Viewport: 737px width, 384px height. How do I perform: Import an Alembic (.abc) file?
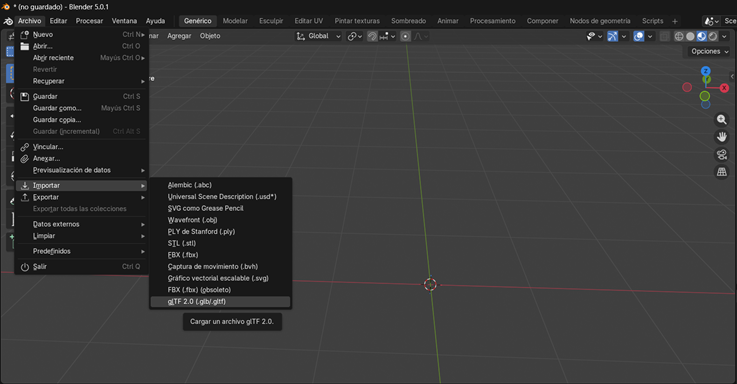220,185
